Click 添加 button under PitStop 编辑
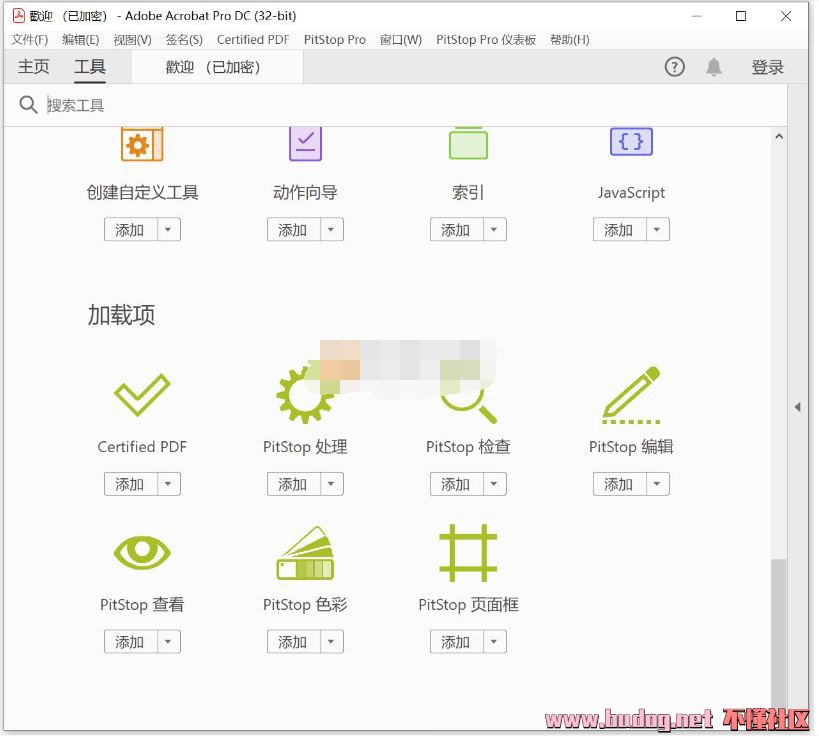Screen dimensions: 819x740 (619, 484)
